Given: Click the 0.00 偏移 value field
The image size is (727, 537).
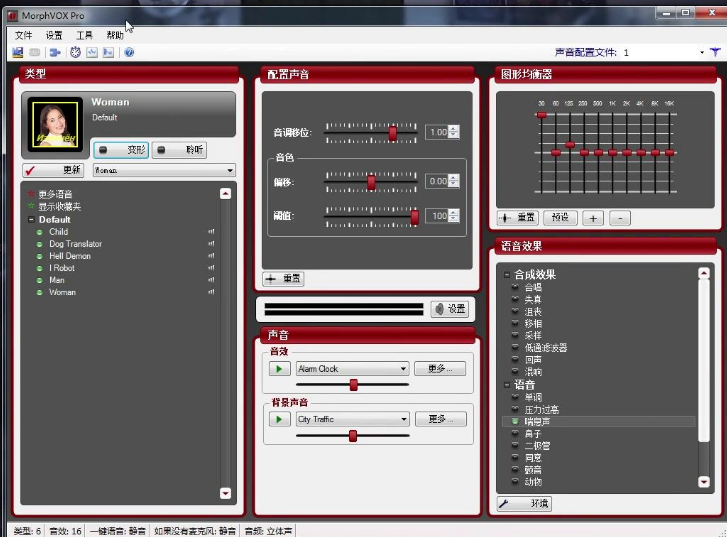Looking at the screenshot, I should (437, 181).
